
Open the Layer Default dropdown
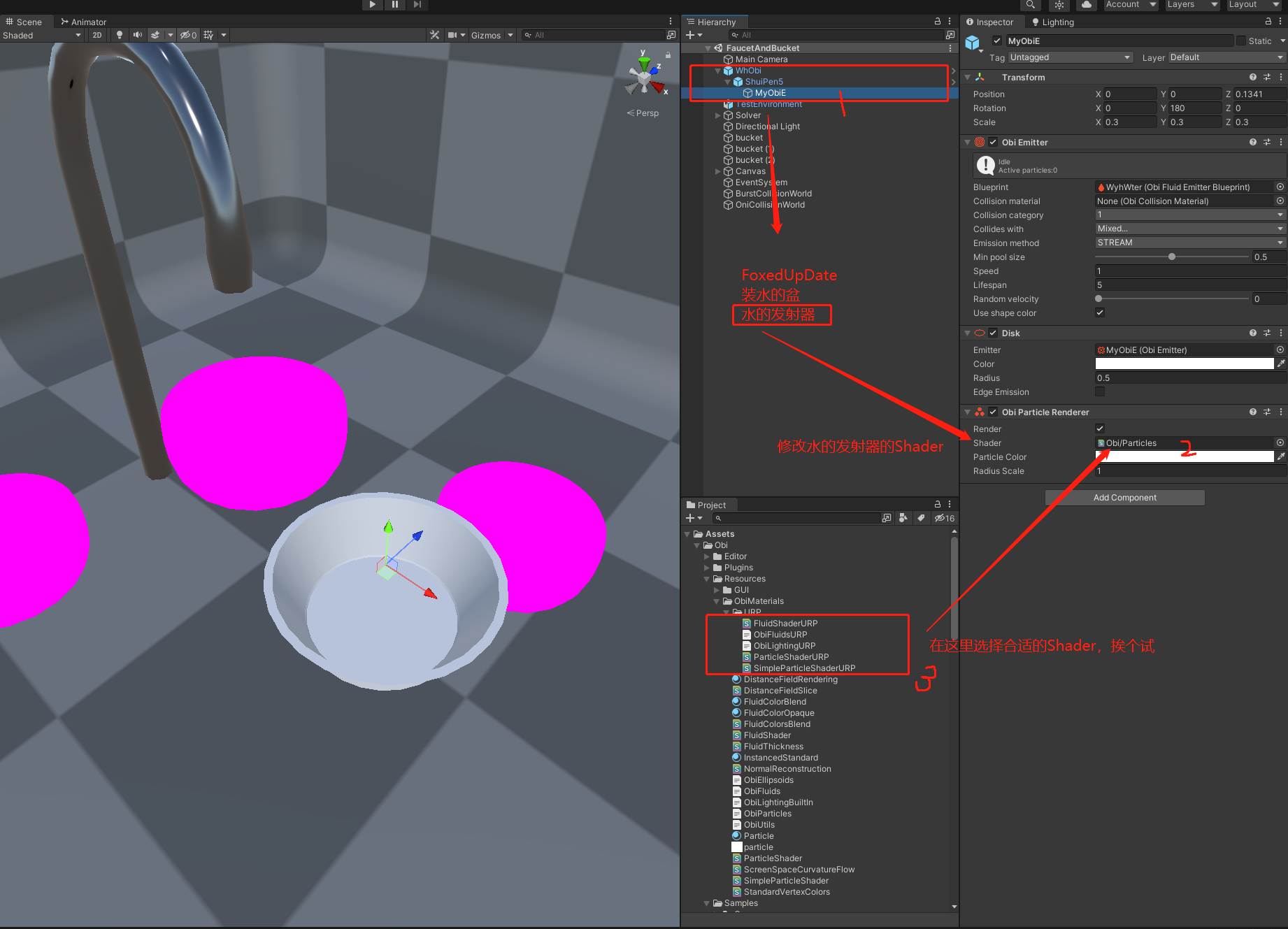(1226, 57)
